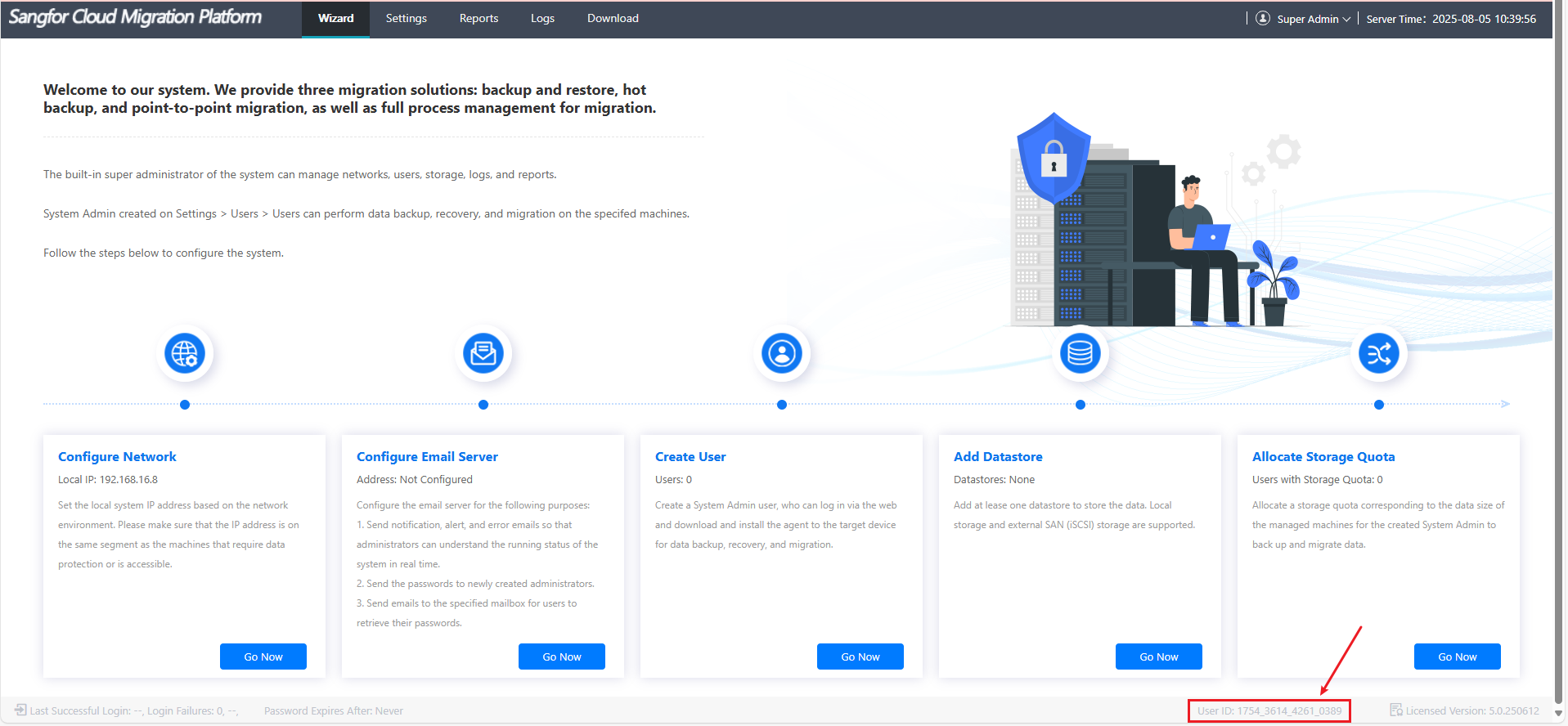The image size is (1568, 726).
Task: Open the Super Admin dropdown menu
Action: (x=1314, y=19)
